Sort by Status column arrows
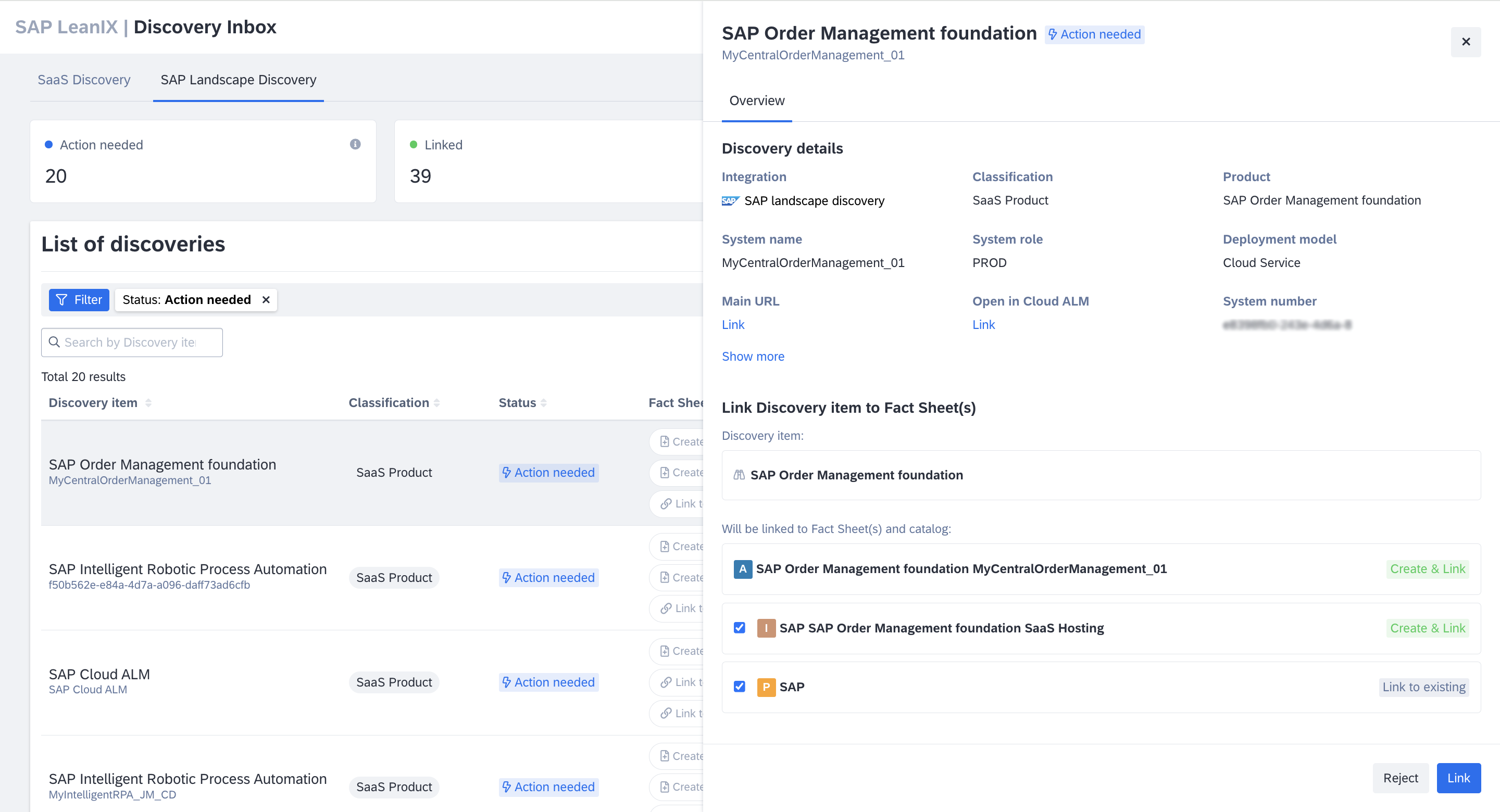 (x=543, y=403)
